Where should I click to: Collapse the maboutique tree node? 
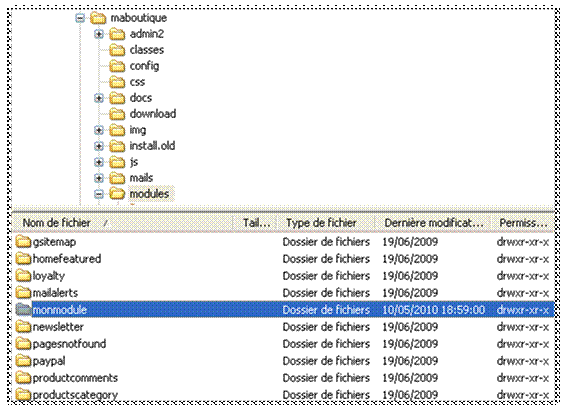coord(80,18)
